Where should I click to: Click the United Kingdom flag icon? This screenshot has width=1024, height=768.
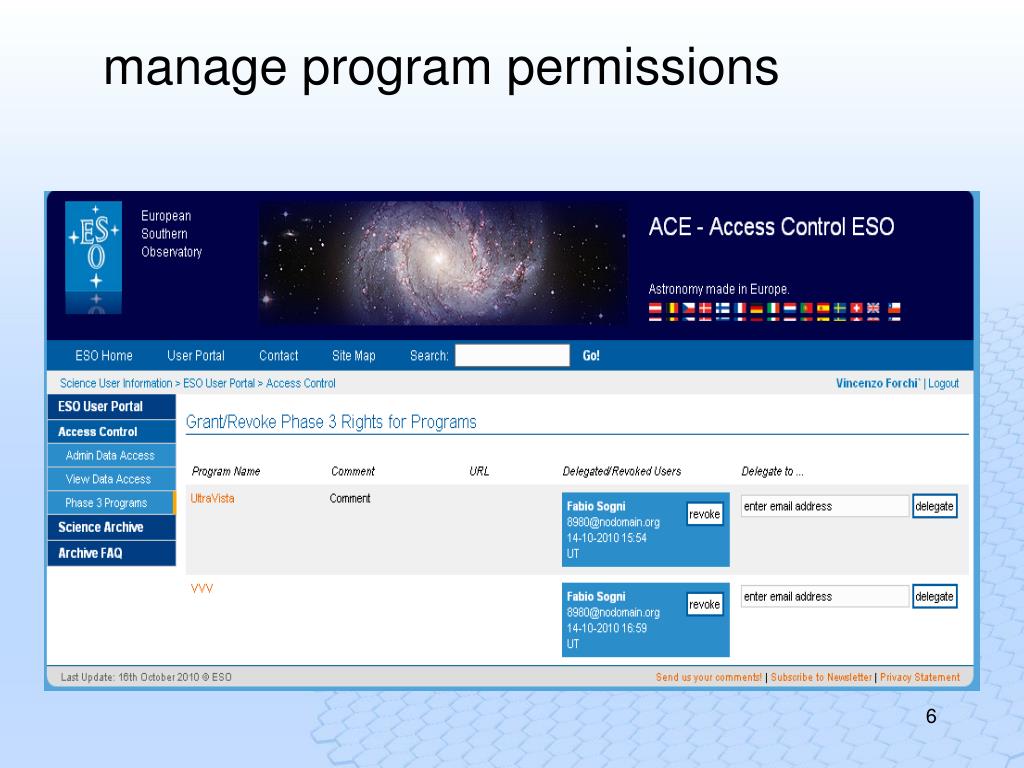point(873,310)
